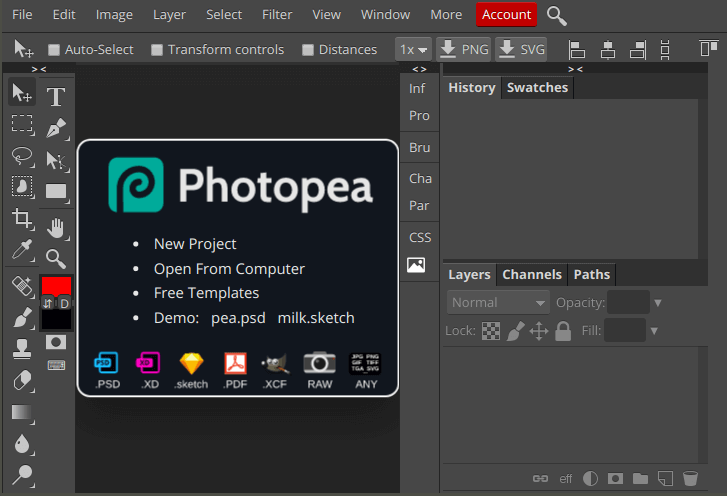Select the Type tool
727x496 pixels.
point(56,97)
